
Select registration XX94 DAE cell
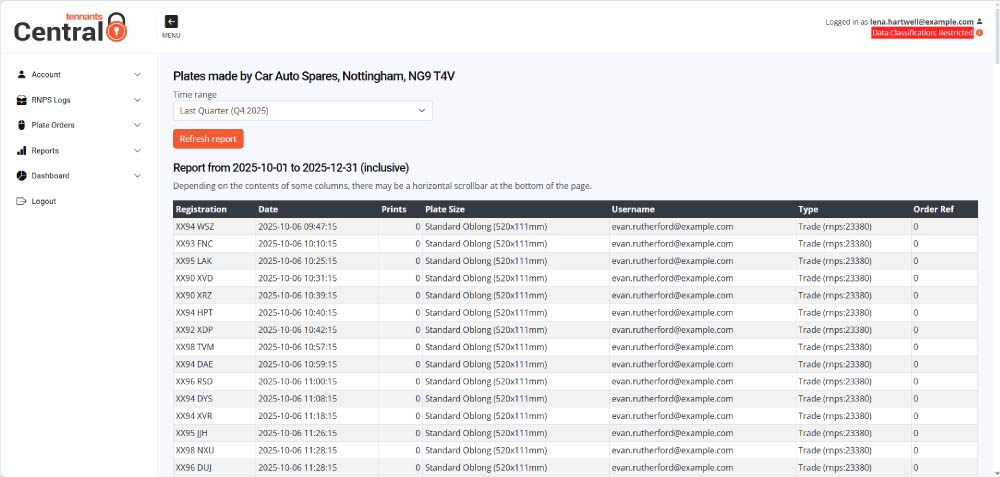pos(214,364)
